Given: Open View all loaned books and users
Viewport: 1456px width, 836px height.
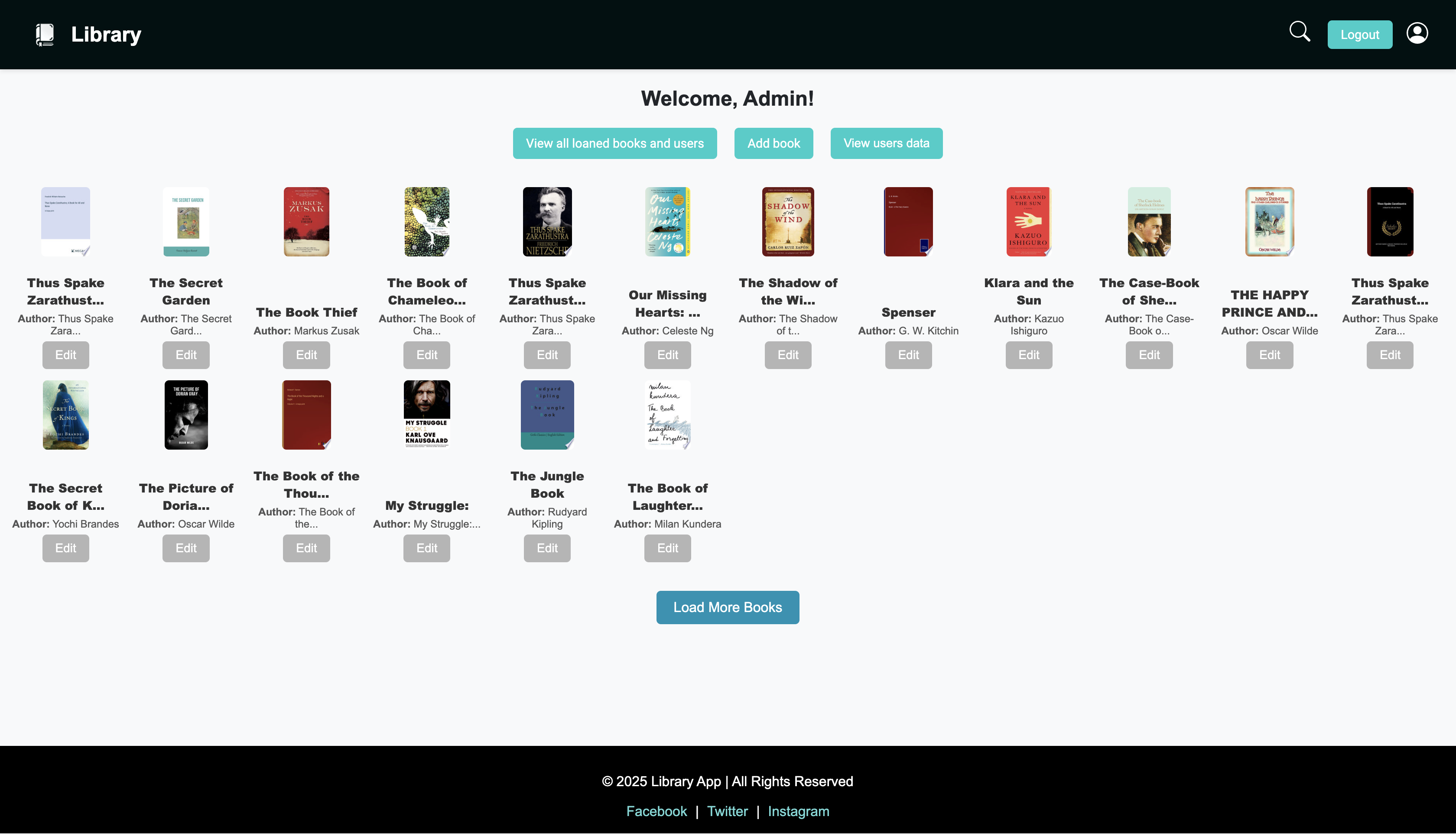Looking at the screenshot, I should point(614,143).
